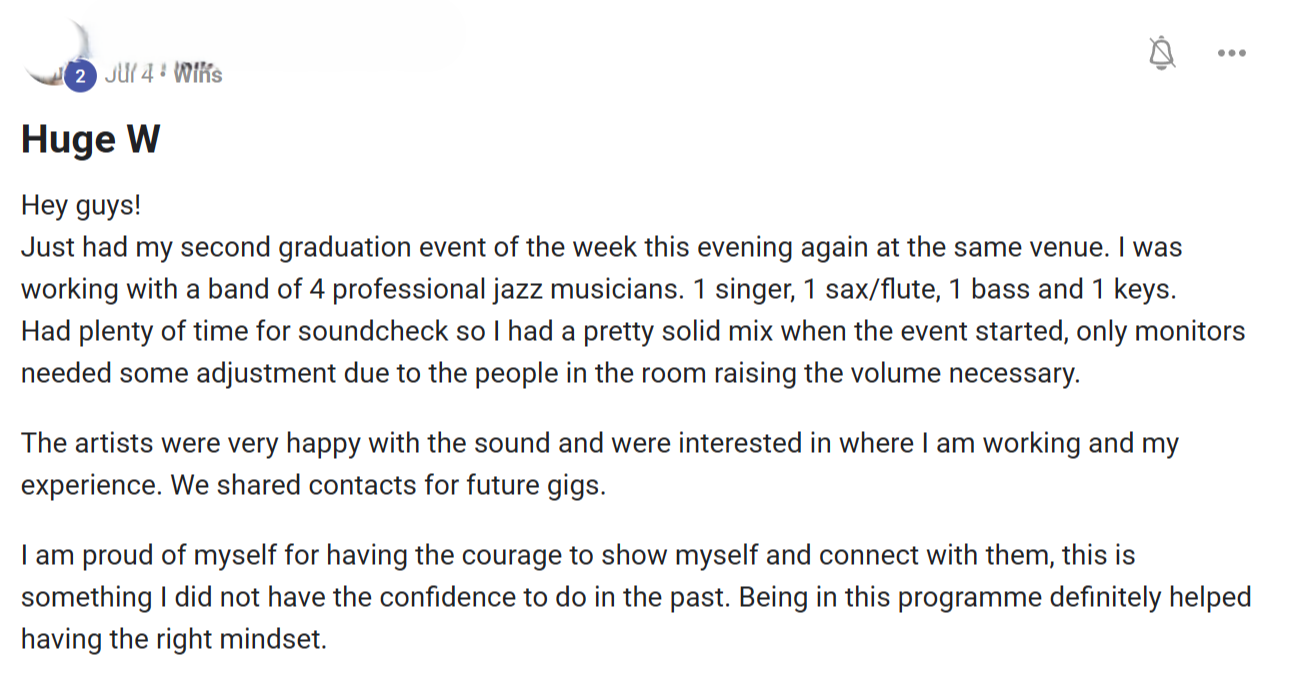Click the sentence 'We shared contacts for future gigs'

coord(388,485)
